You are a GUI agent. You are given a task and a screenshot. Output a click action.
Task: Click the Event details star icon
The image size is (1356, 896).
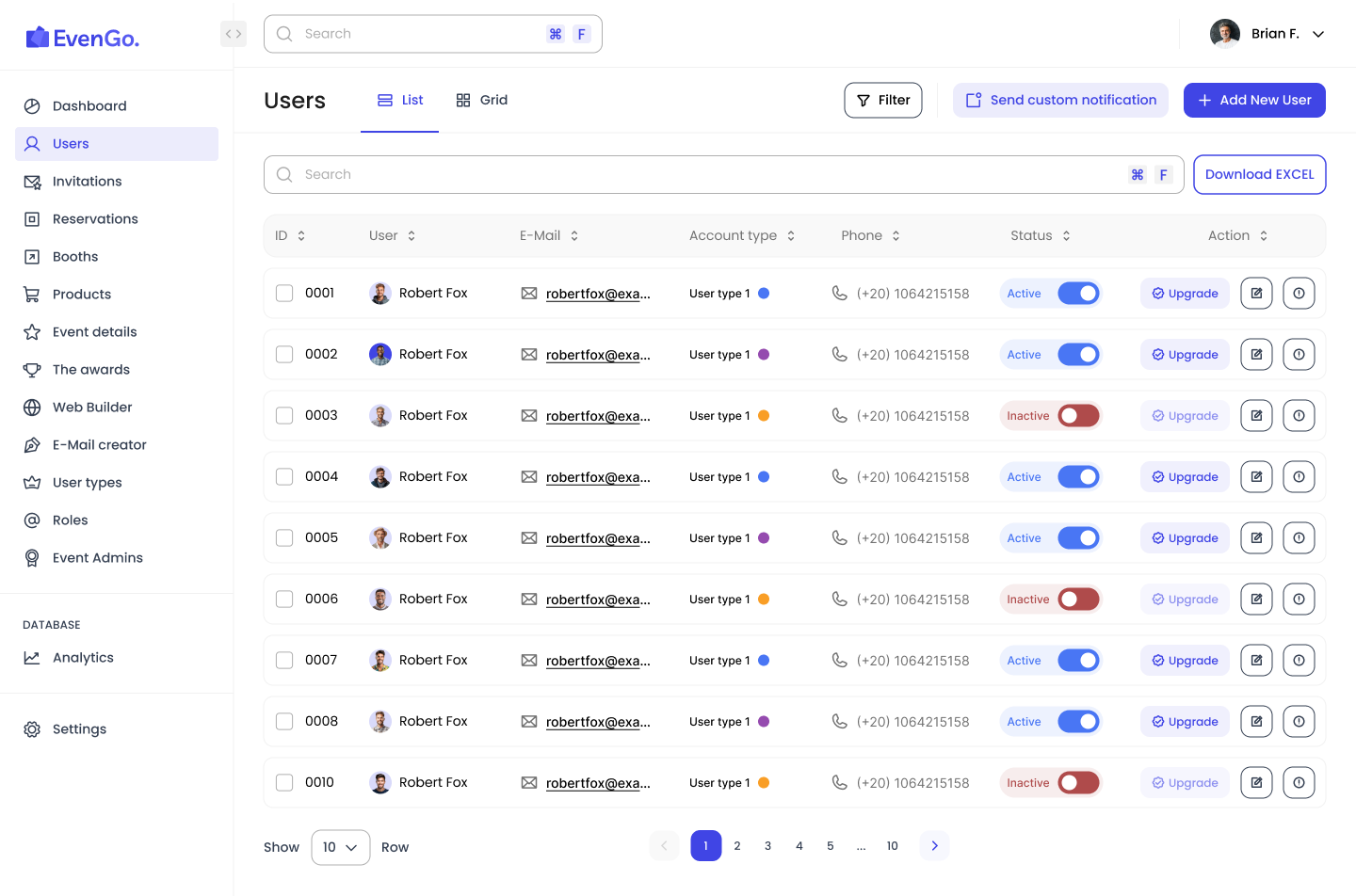click(x=32, y=332)
